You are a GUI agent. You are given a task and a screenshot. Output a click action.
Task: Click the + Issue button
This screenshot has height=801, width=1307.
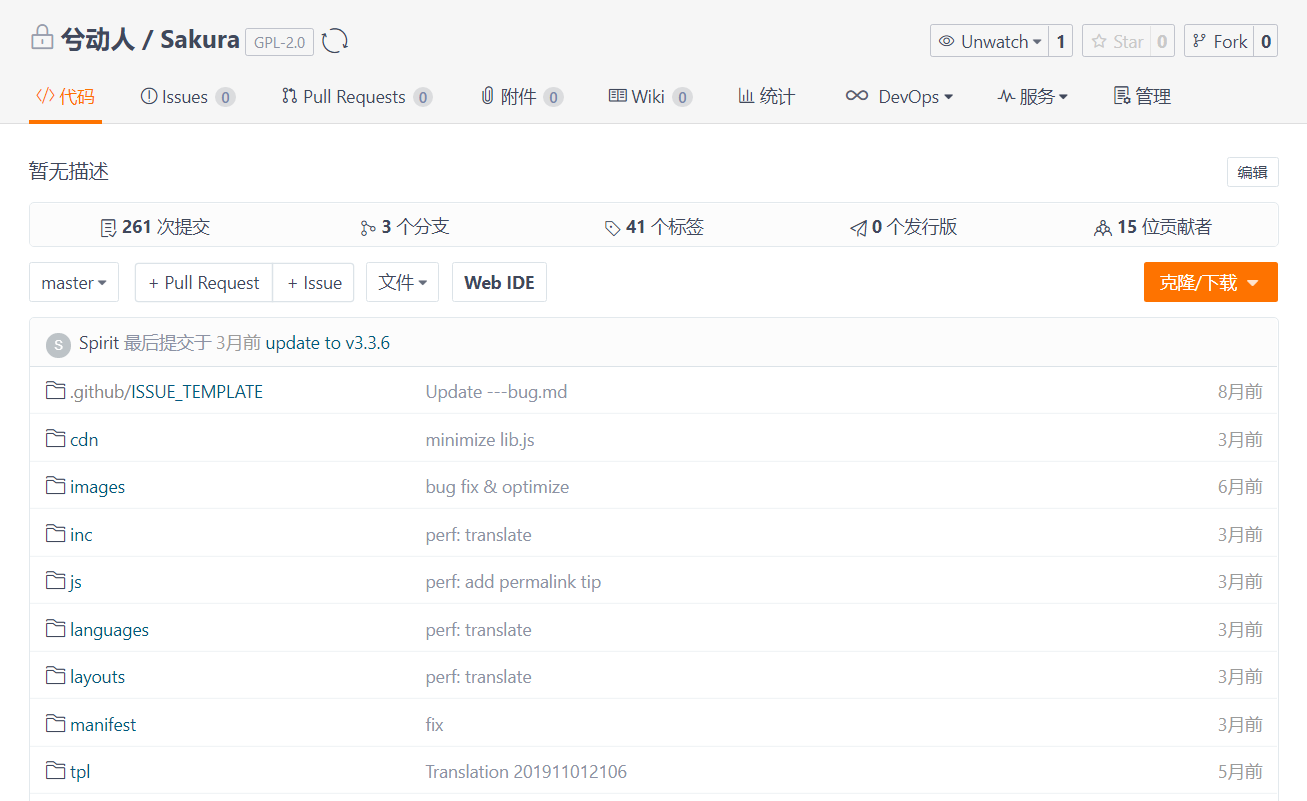(x=314, y=283)
